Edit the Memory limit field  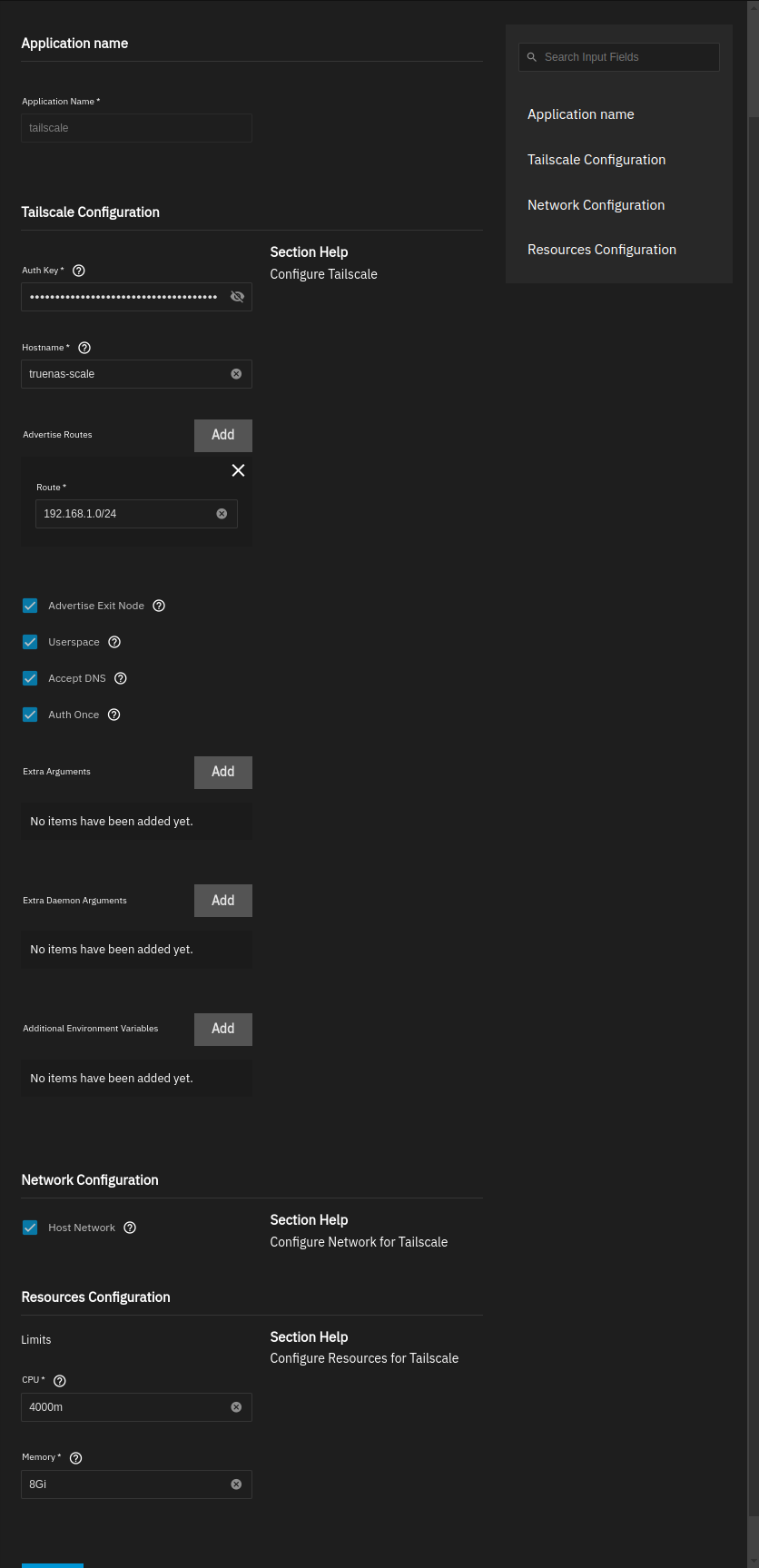tap(136, 1484)
